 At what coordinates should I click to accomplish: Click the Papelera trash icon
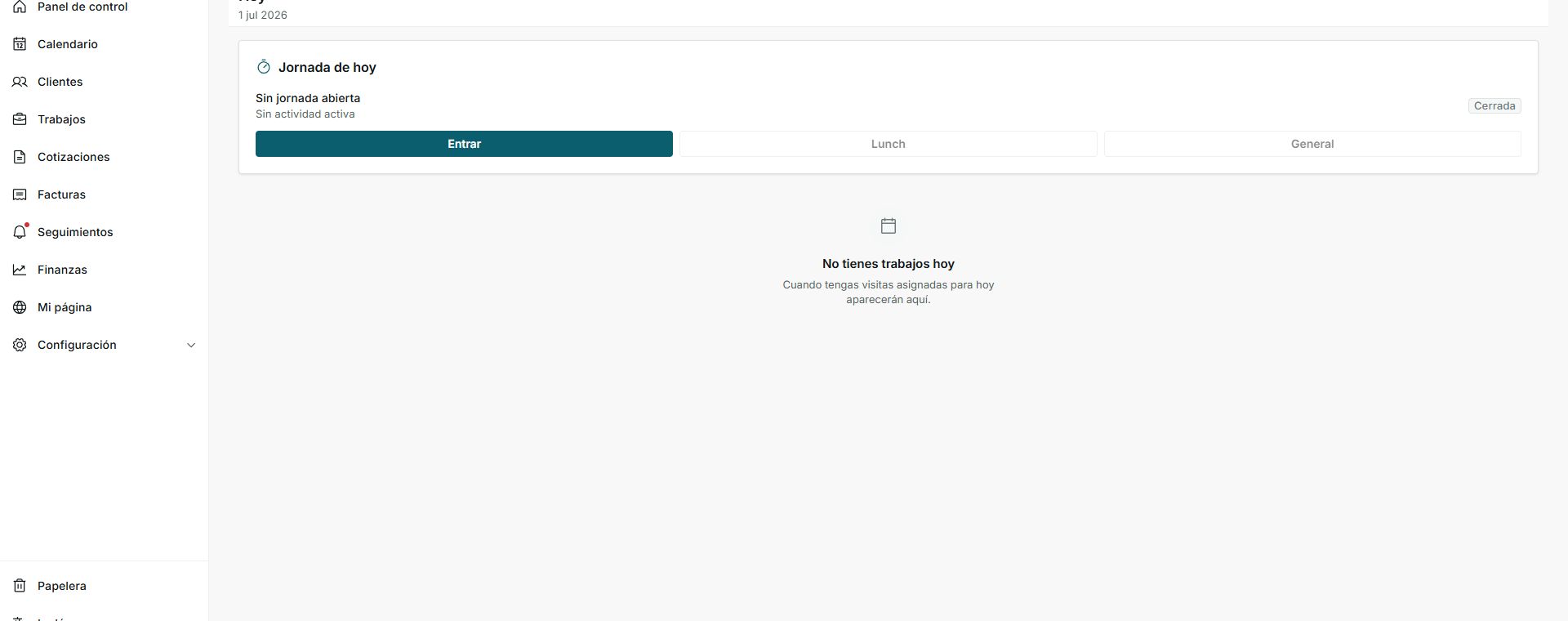20,586
